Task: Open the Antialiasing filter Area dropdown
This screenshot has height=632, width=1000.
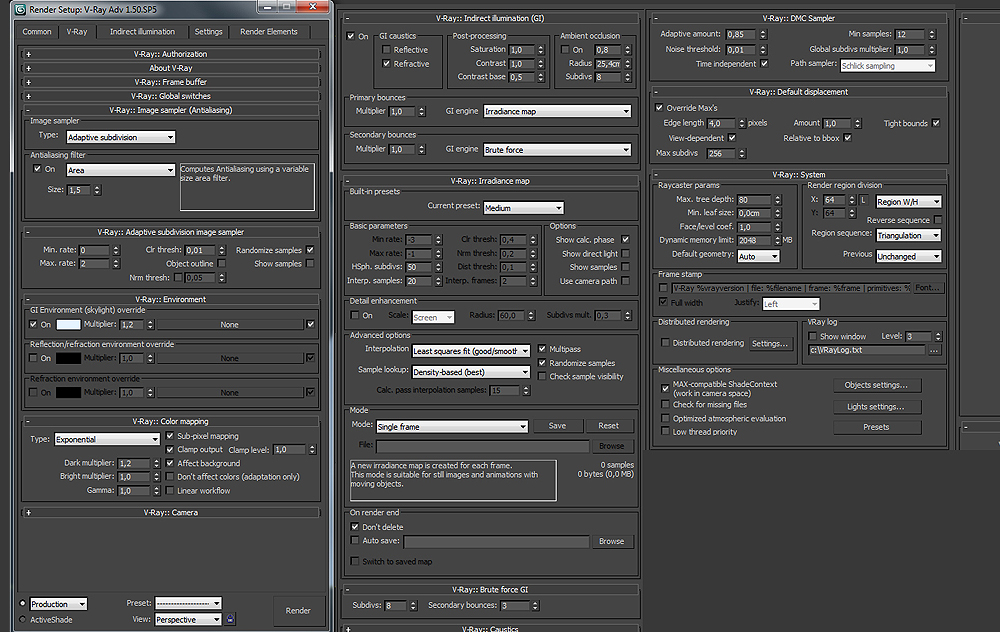Action: click(x=121, y=170)
